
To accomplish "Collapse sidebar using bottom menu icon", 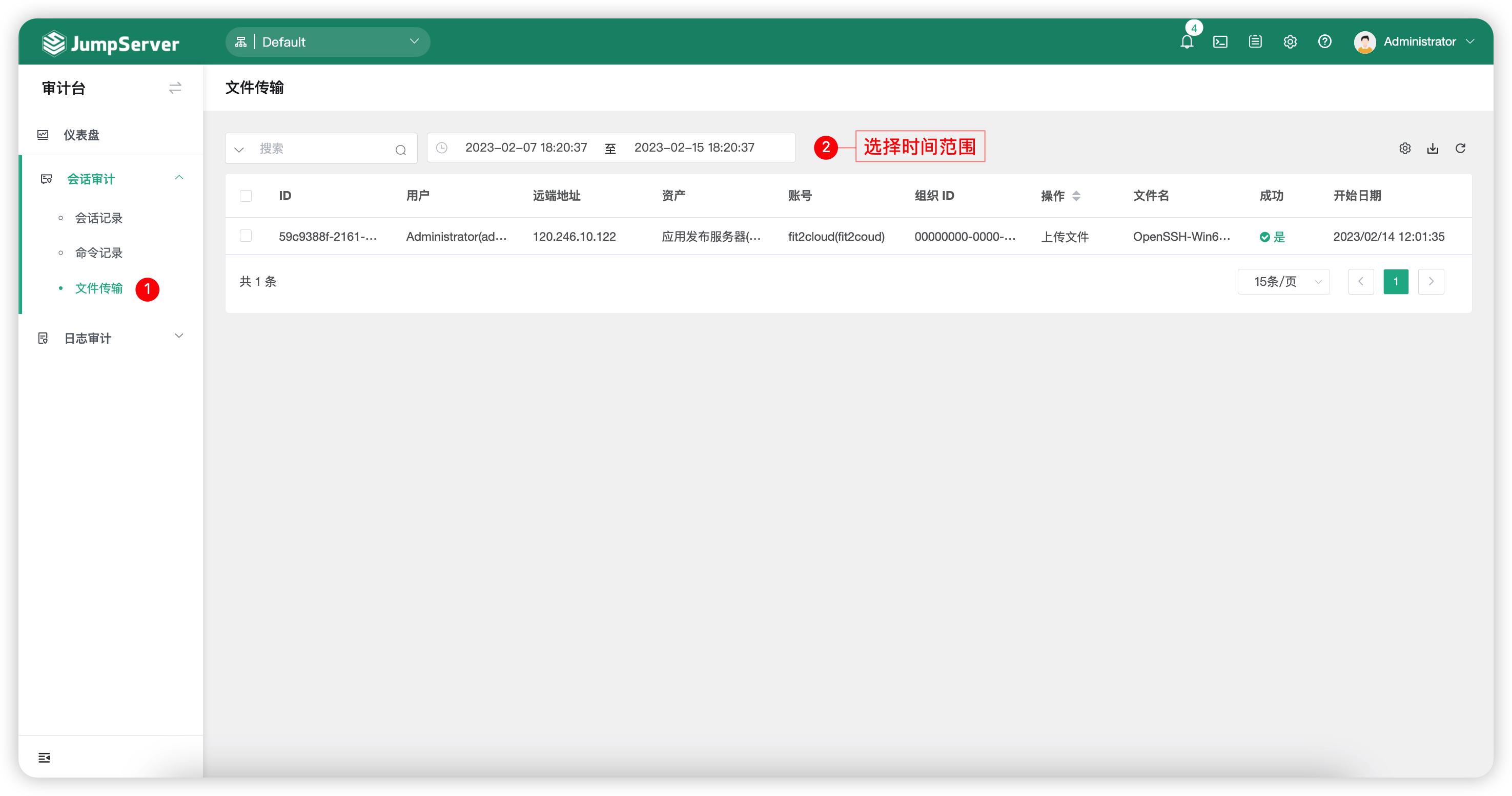I will click(x=44, y=757).
